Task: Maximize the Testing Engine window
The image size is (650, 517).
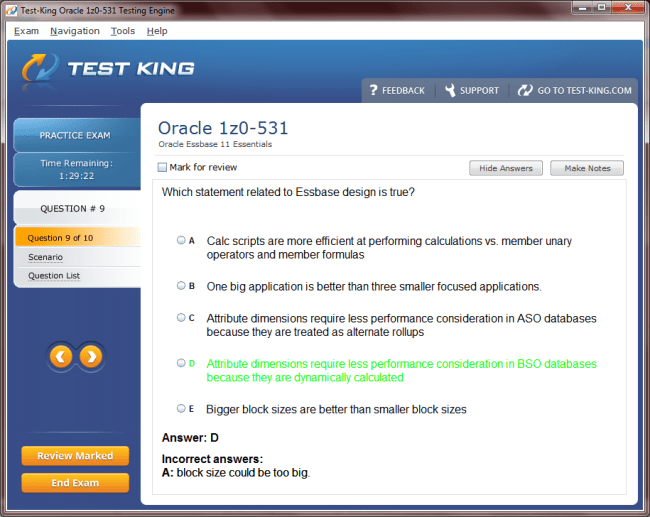Action: pos(601,7)
